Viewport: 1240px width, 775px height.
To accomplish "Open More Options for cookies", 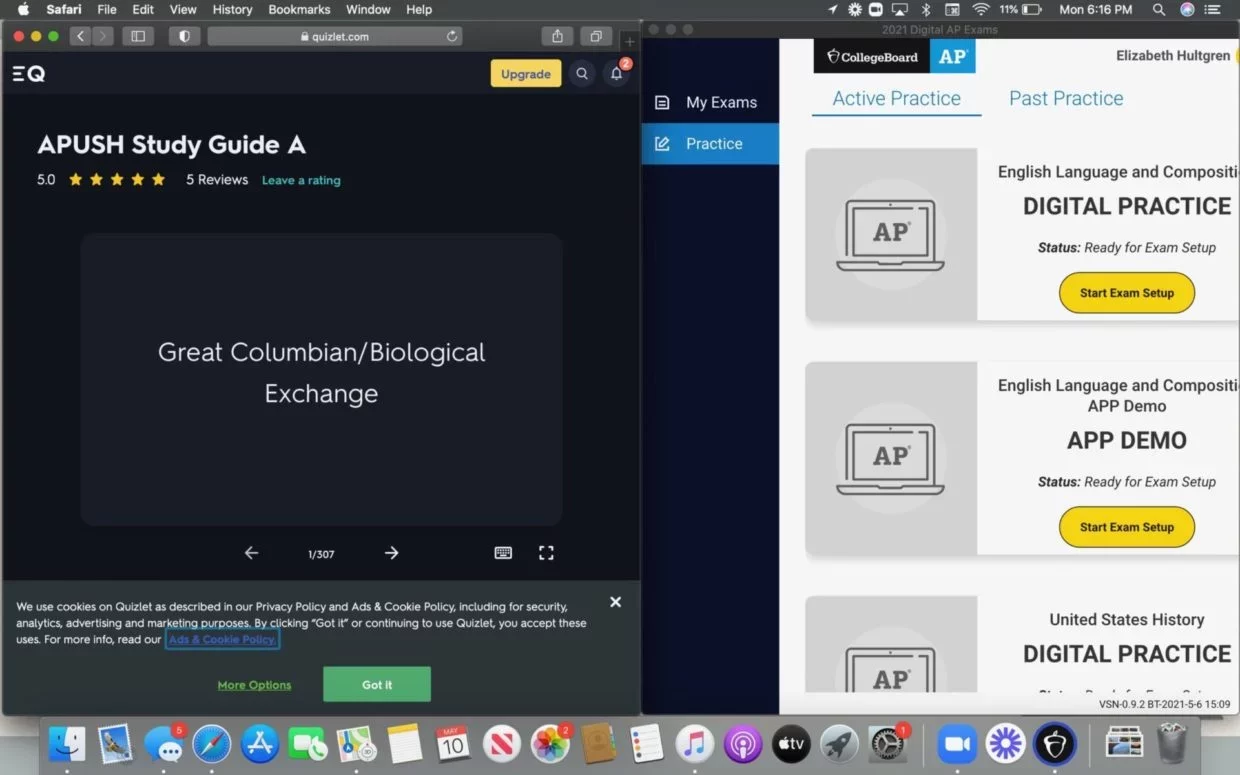I will 255,685.
